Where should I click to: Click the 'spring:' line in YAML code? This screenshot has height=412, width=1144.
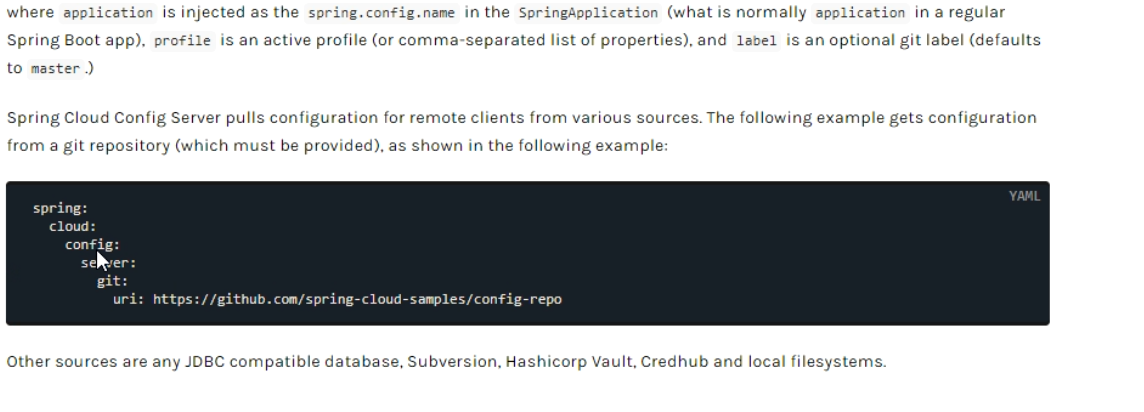click(x=61, y=209)
